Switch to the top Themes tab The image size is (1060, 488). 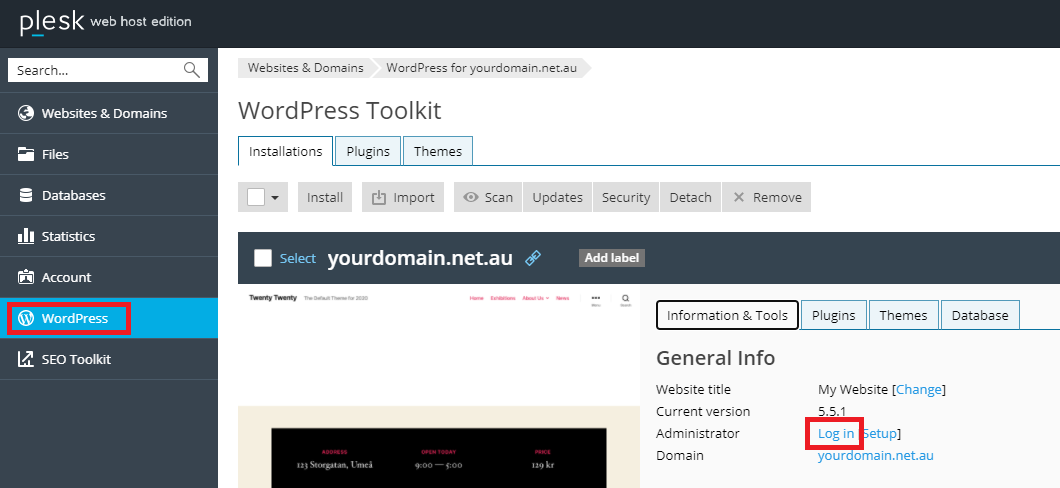point(438,151)
